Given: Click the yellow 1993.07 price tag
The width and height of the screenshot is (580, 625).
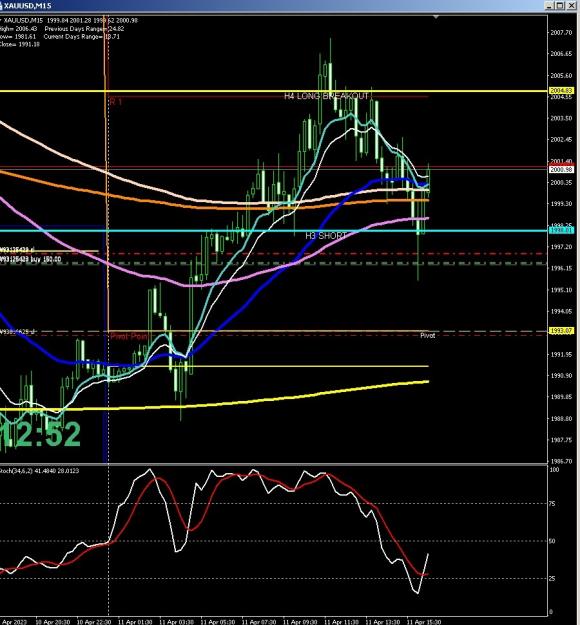Looking at the screenshot, I should 561,331.
